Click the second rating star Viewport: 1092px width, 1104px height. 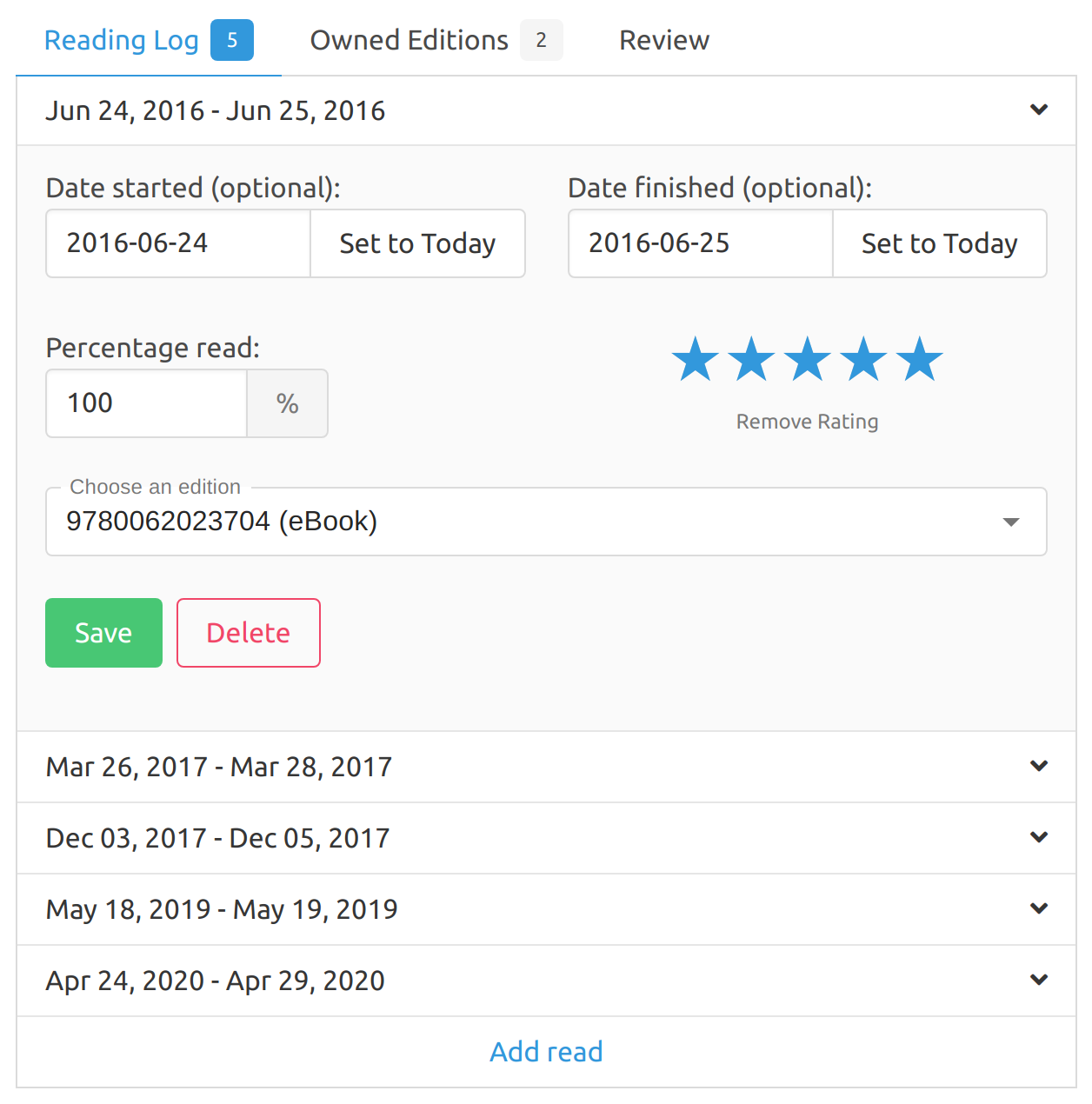(751, 360)
